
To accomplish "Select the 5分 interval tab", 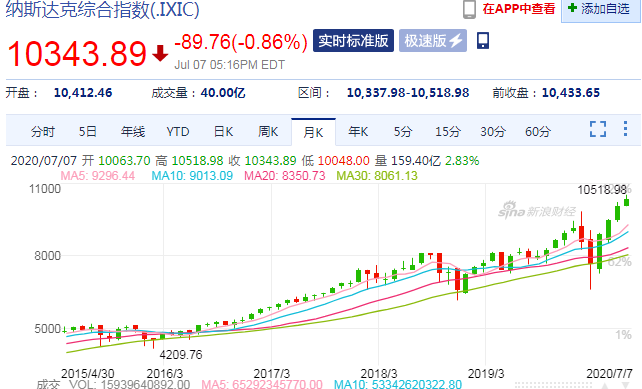I will pyautogui.click(x=403, y=132).
